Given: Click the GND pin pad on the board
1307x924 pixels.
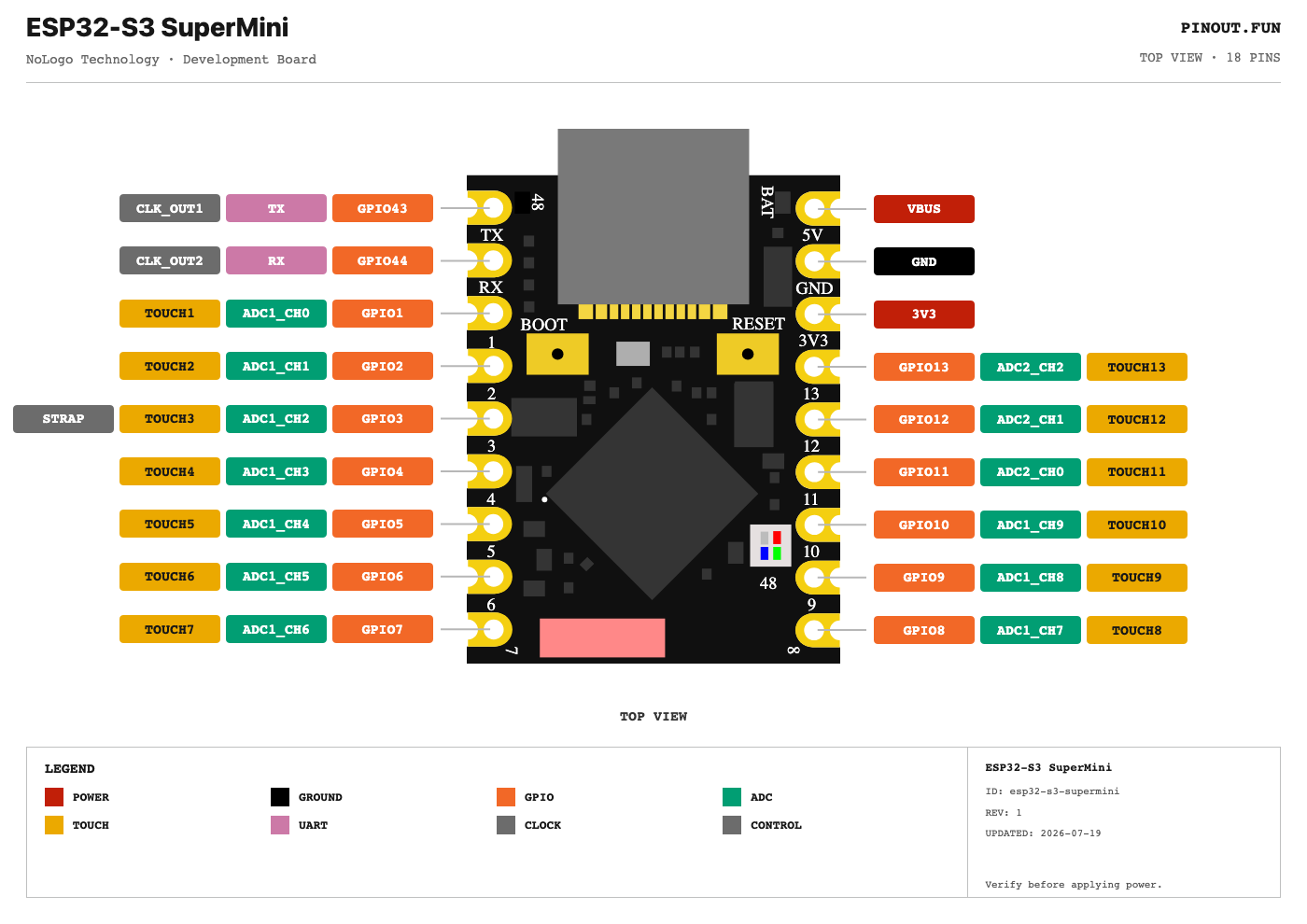Looking at the screenshot, I should [x=815, y=261].
